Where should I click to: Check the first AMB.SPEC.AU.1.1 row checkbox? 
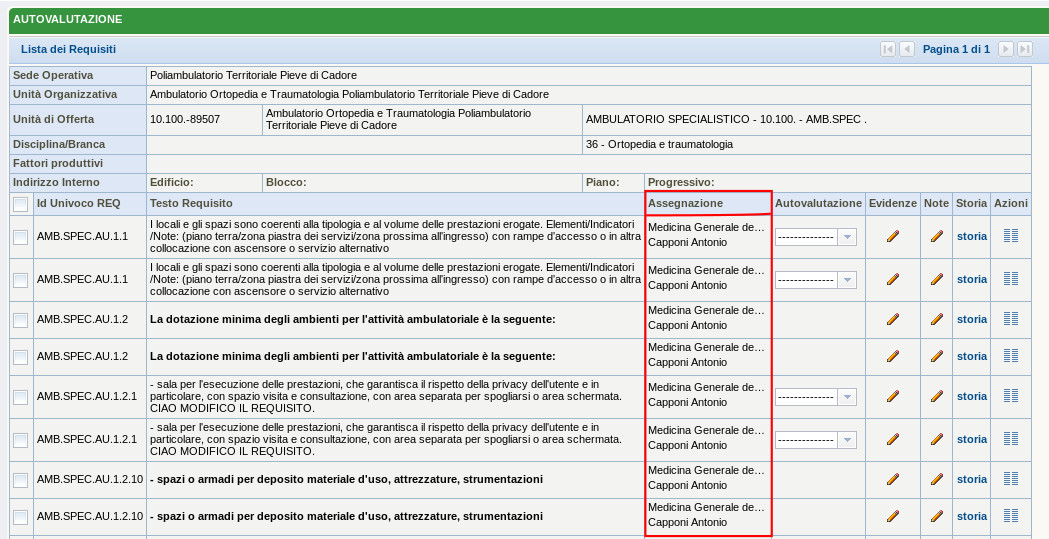[21, 237]
